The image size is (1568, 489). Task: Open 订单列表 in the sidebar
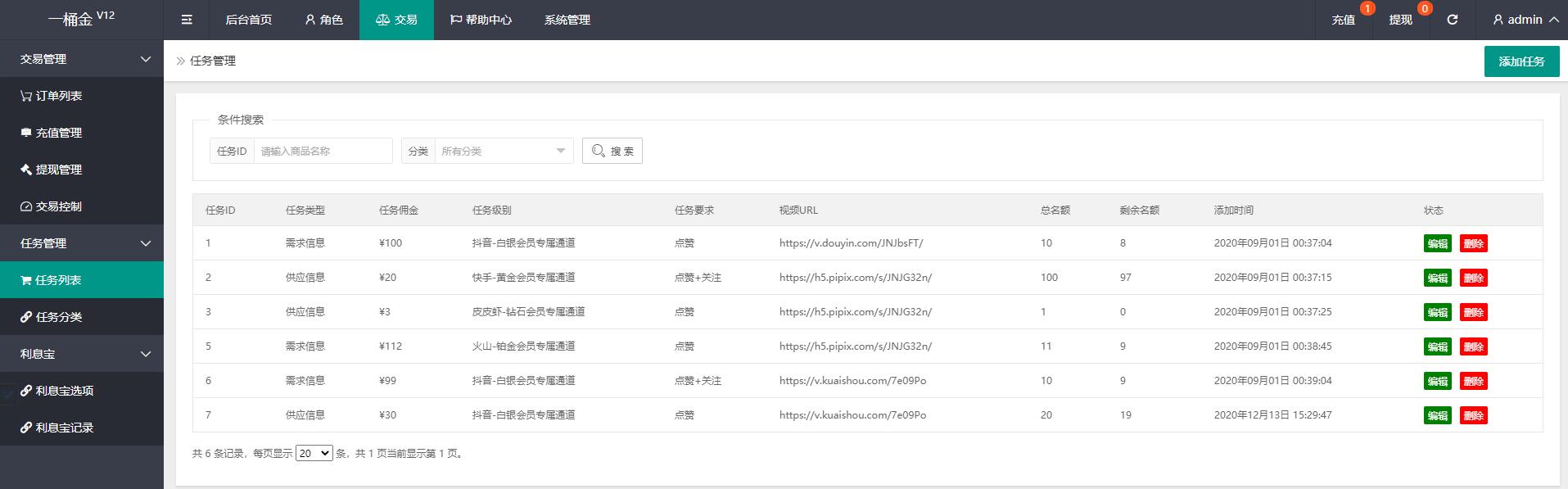pos(82,96)
